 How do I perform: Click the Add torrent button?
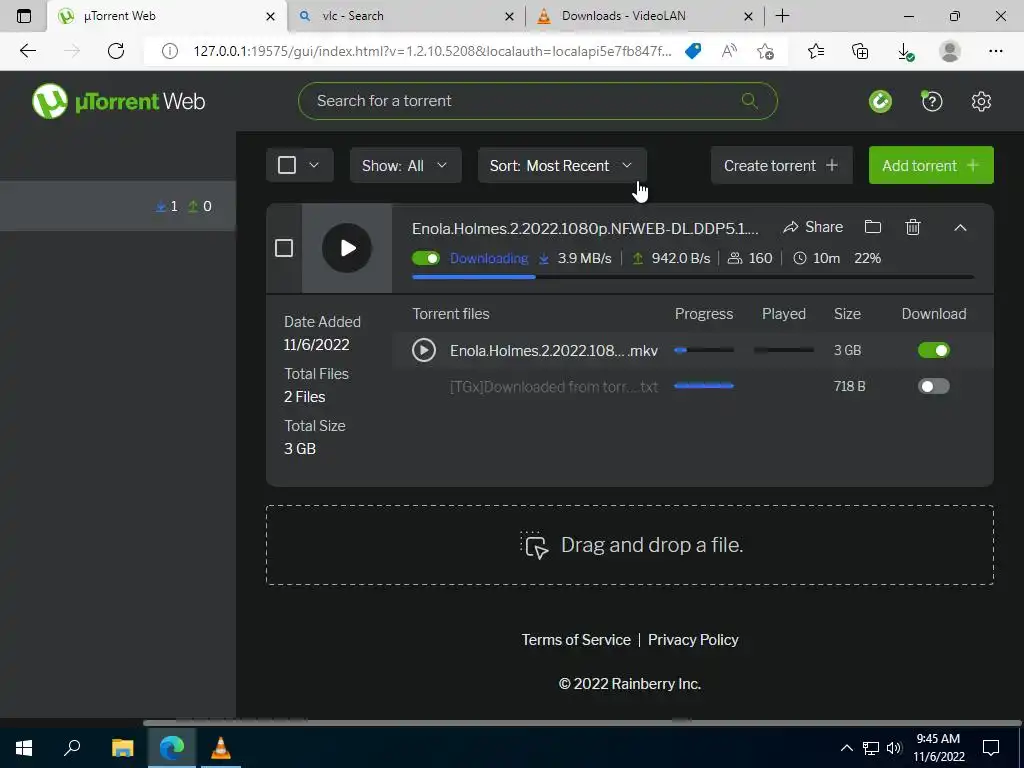(931, 165)
